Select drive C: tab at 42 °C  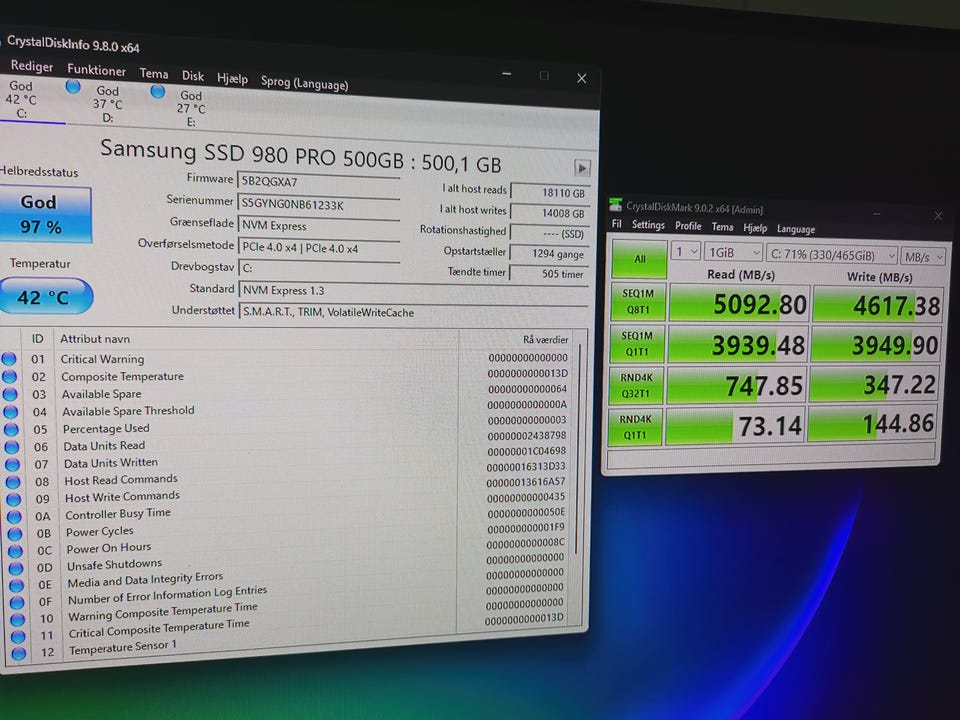click(21, 99)
